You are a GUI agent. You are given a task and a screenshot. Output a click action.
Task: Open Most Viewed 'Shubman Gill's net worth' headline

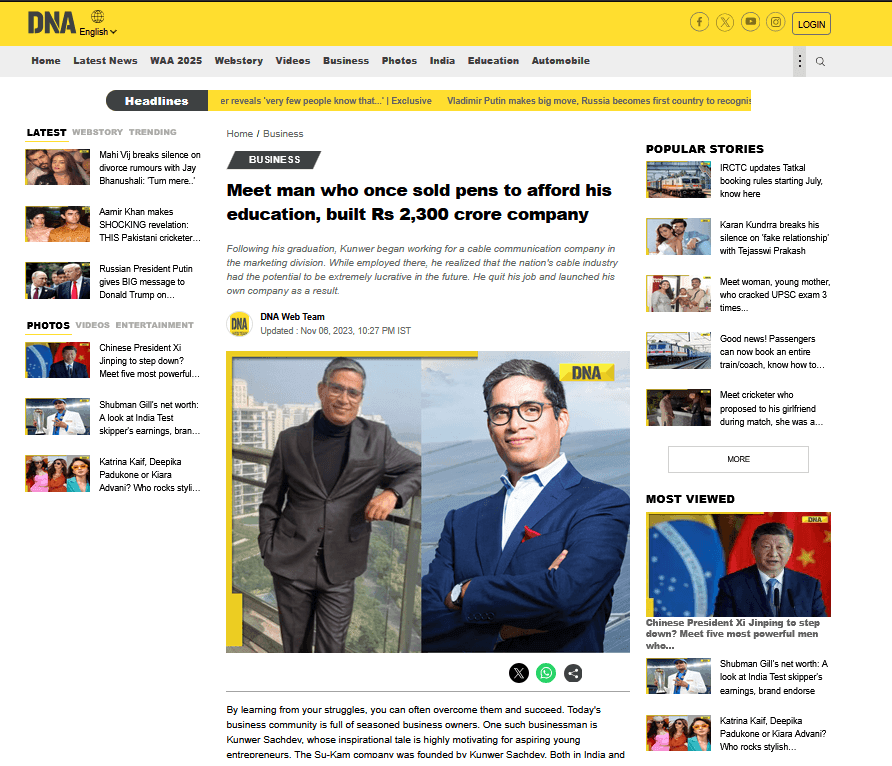click(x=774, y=677)
